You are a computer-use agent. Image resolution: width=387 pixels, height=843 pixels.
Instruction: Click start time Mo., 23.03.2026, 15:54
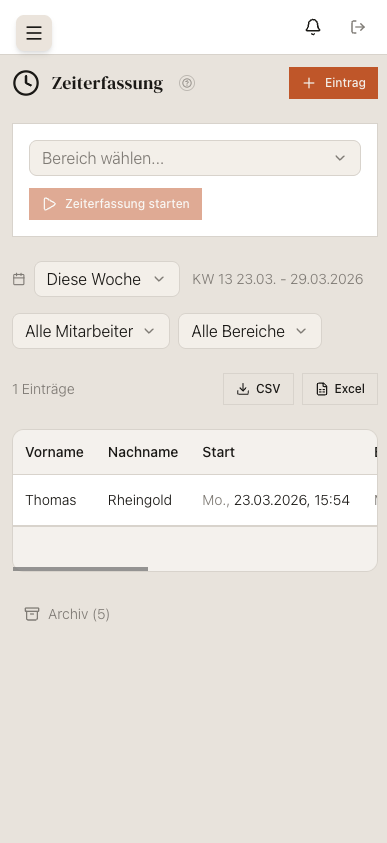tap(276, 500)
